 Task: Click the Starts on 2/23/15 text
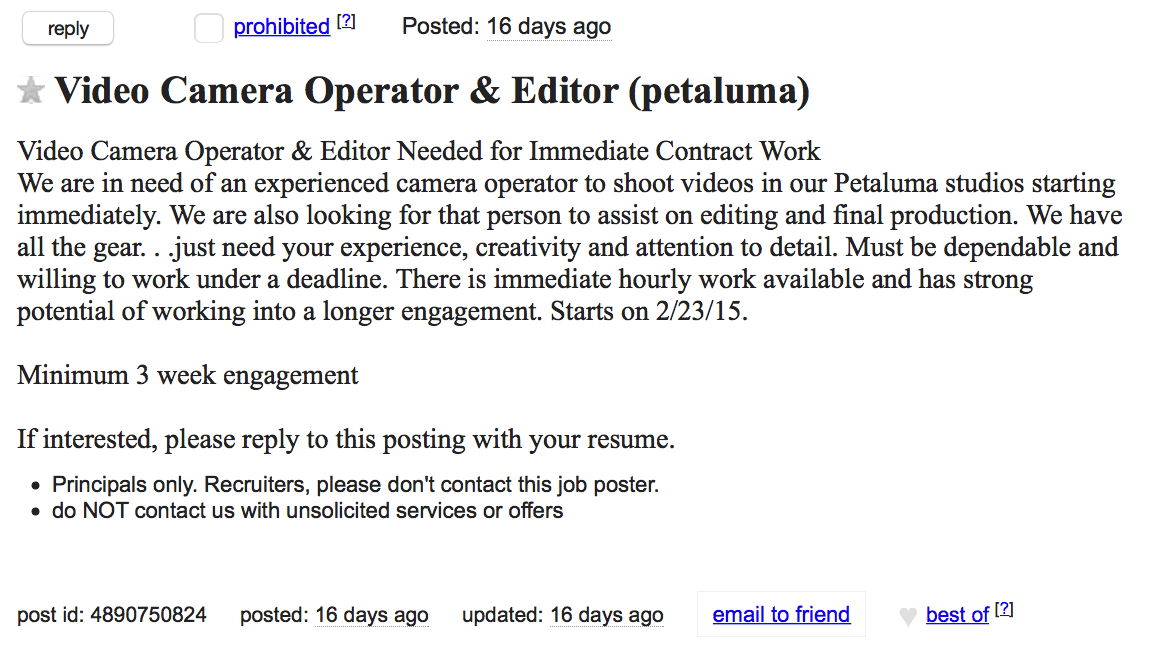(x=649, y=312)
